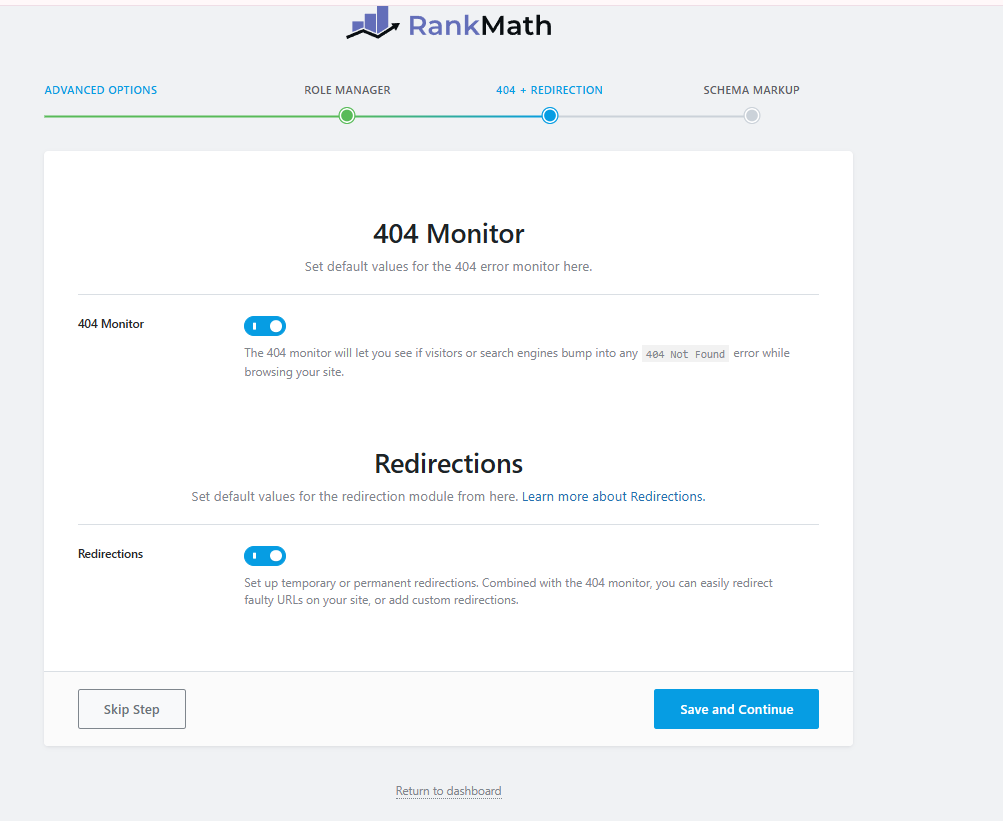The image size is (1003, 821).
Task: Follow the Return to dashboard link
Action: click(448, 791)
